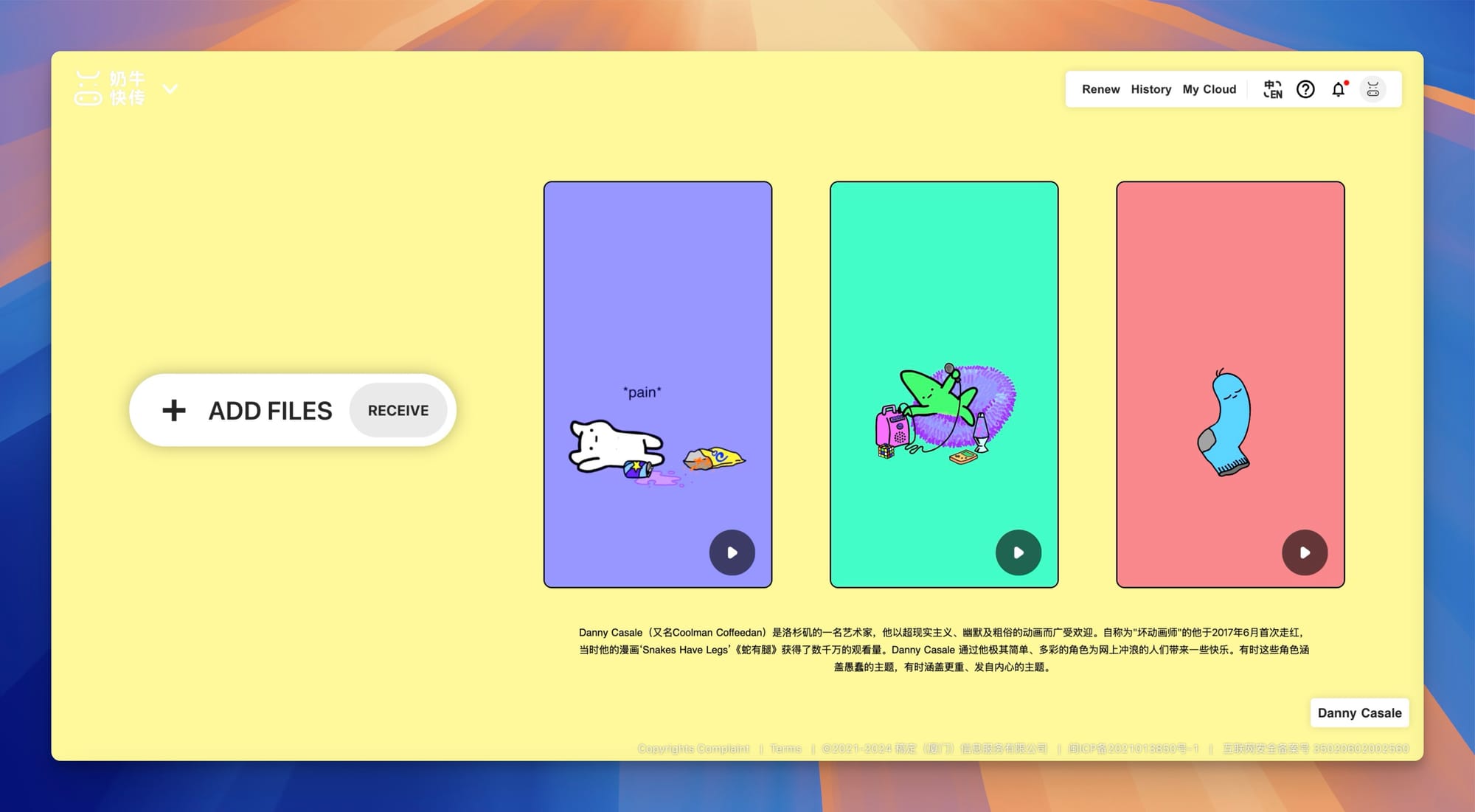Viewport: 1475px width, 812px height.
Task: Play the pink sock animation card
Action: (1304, 552)
